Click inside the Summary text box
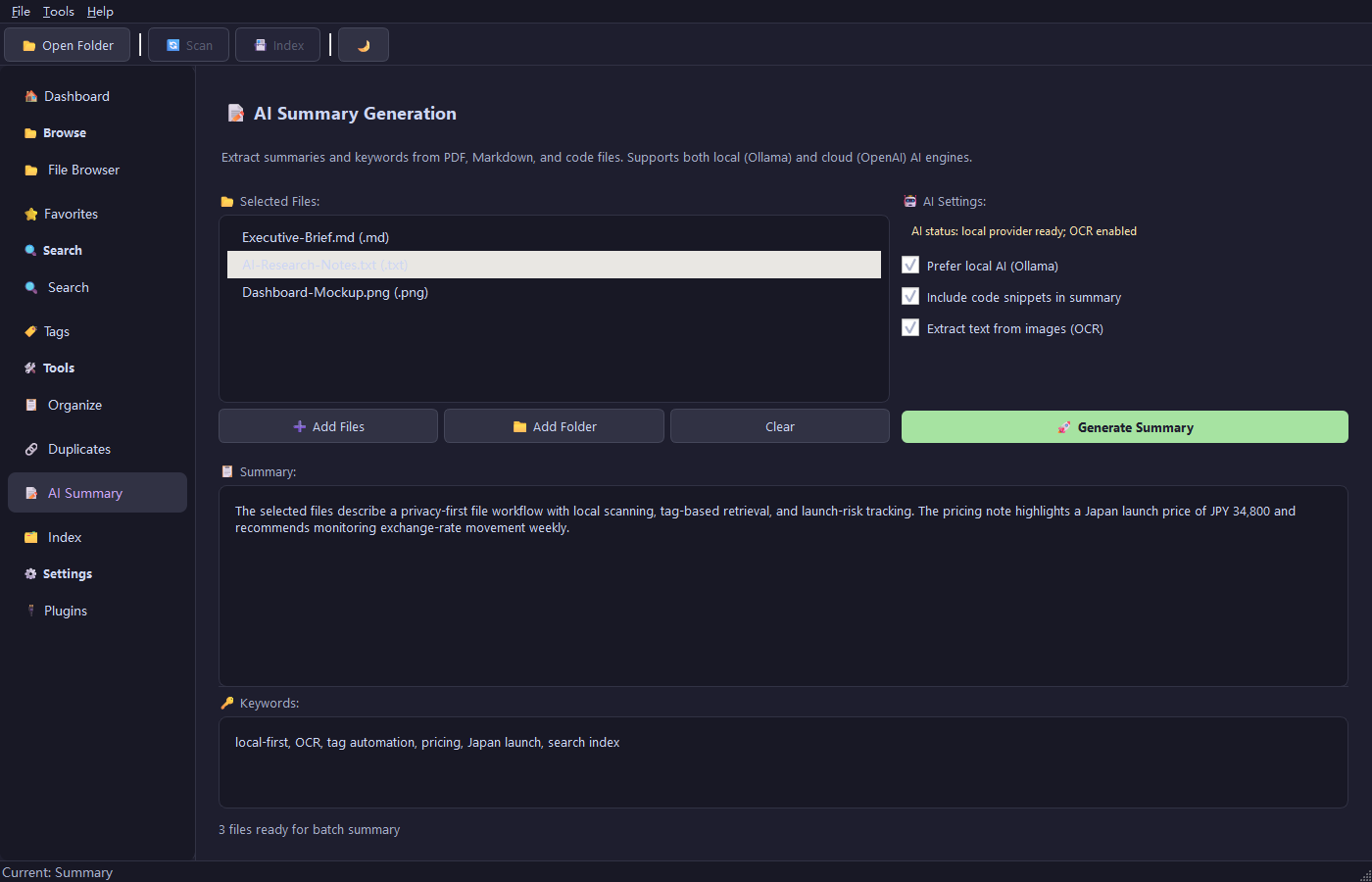The image size is (1372, 882). tap(783, 586)
